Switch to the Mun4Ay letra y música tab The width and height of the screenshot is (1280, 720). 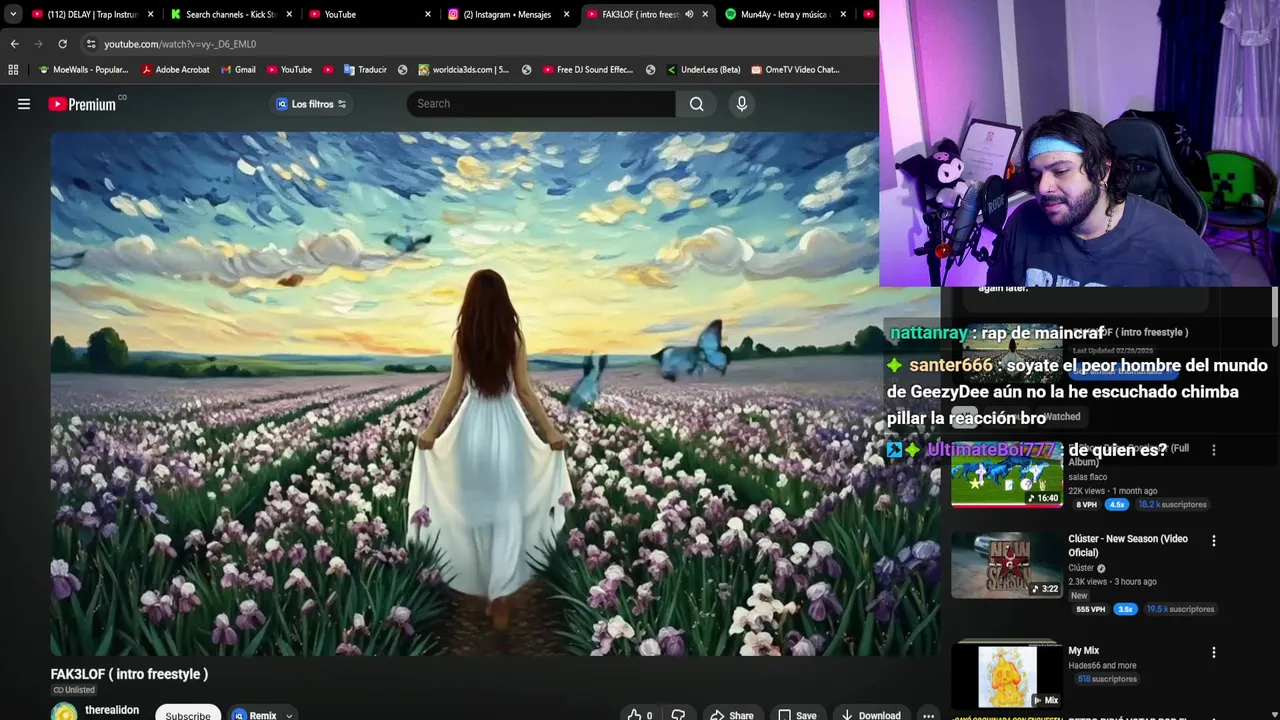(785, 14)
